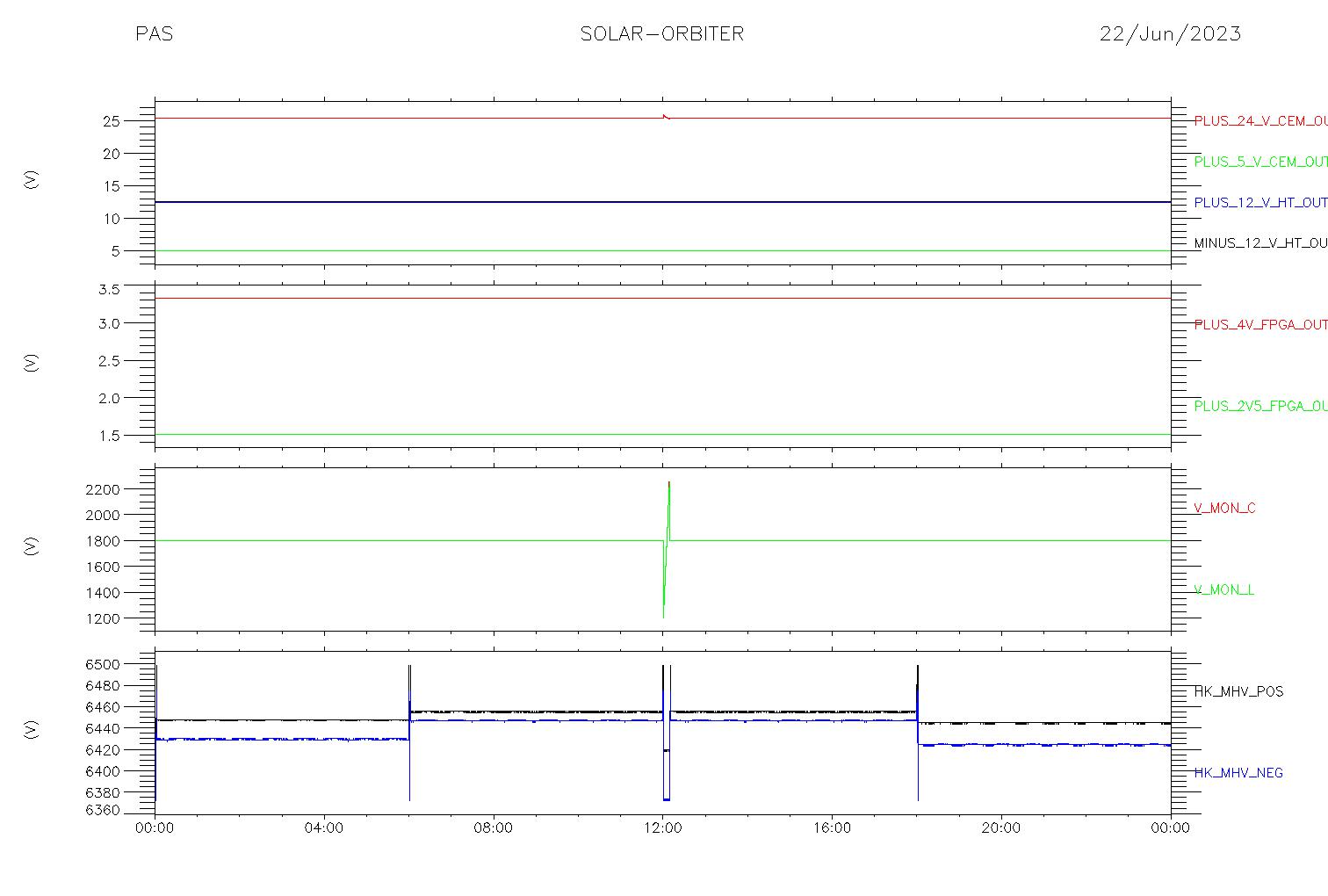The width and height of the screenshot is (1328, 896).
Task: Click the "6440" y-axis tick label
Action: tap(103, 729)
